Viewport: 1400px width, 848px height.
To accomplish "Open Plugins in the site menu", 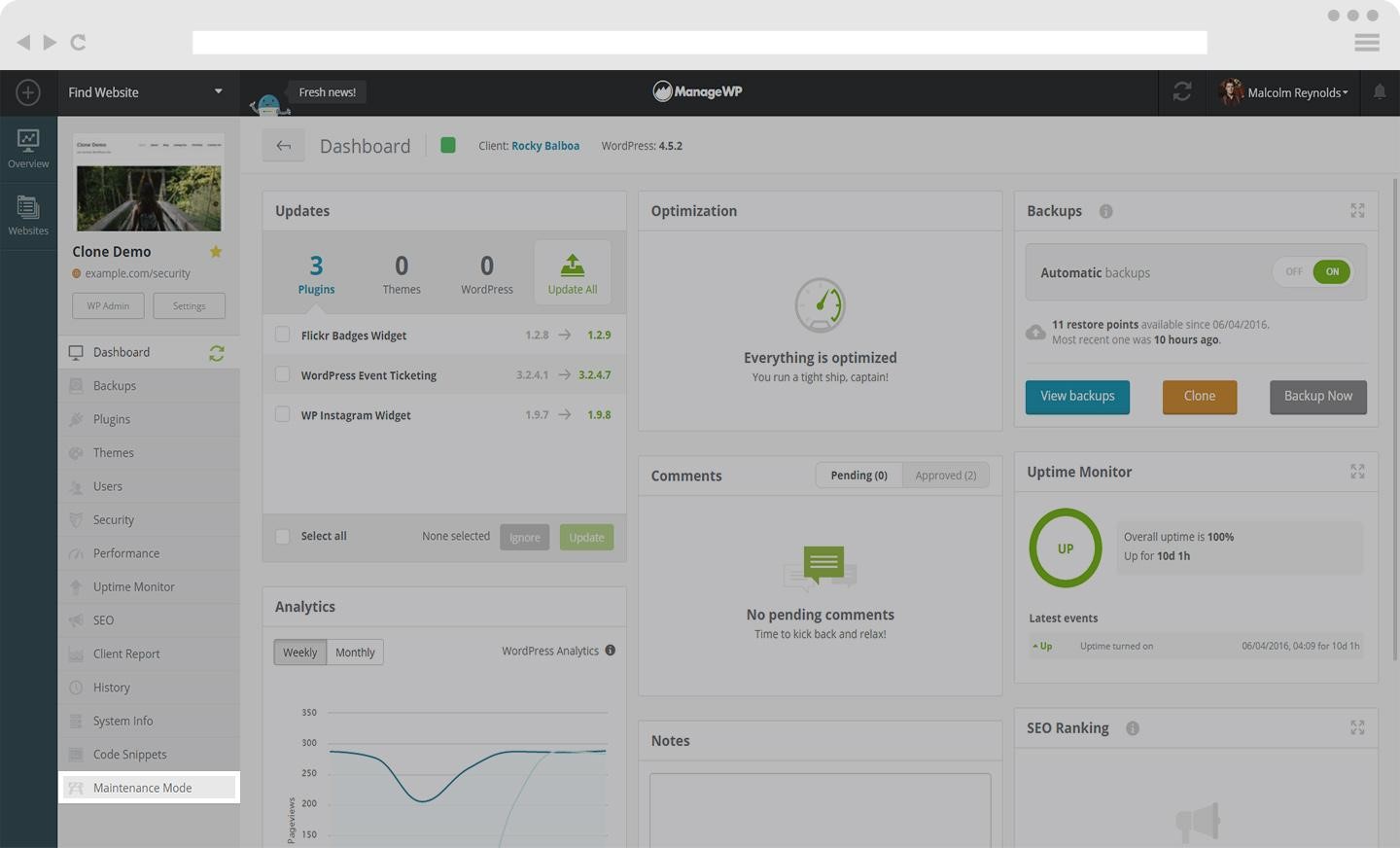I will click(149, 419).
